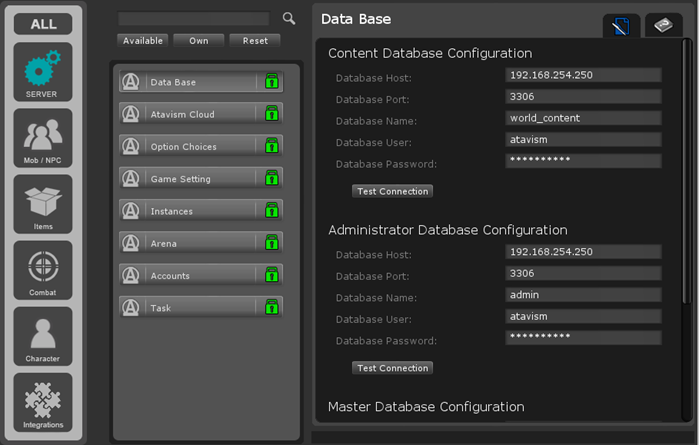Reset the plugin filter

tap(254, 41)
